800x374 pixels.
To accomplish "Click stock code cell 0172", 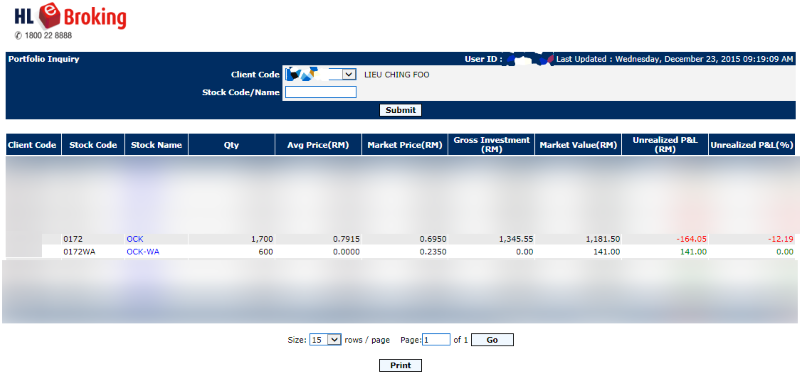I will tap(72, 239).
